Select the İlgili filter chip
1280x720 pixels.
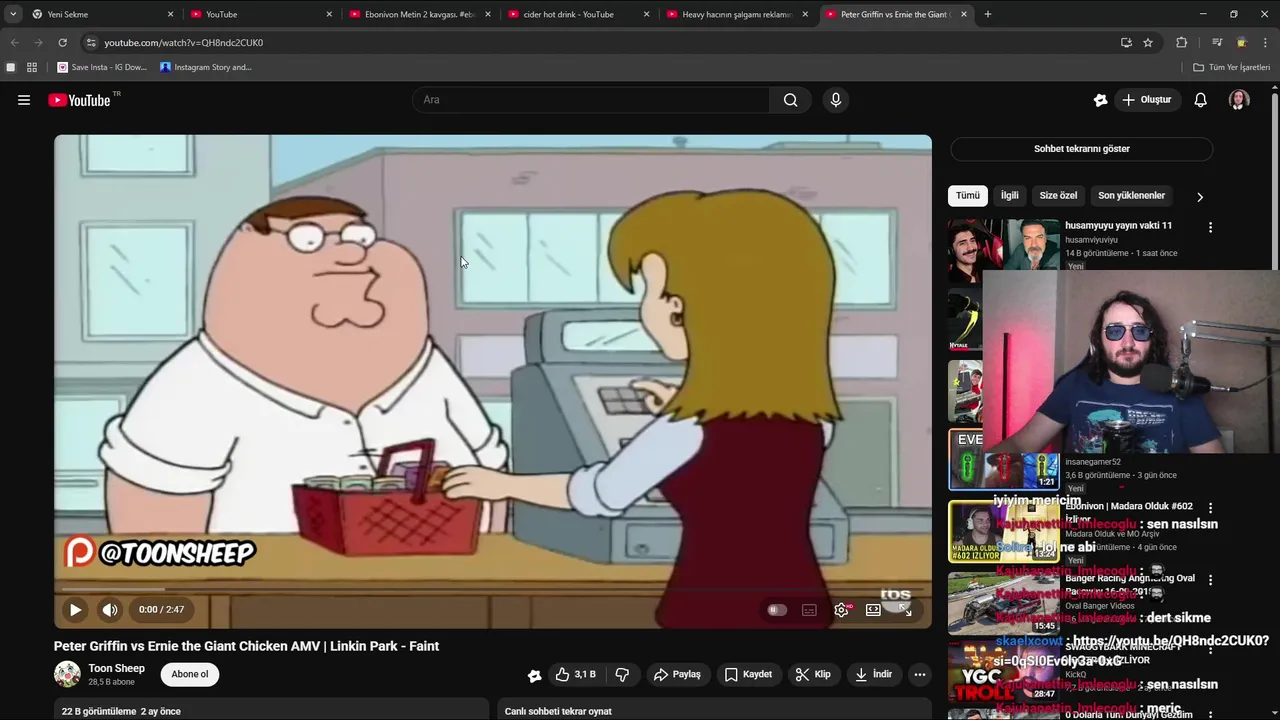[x=1010, y=196]
